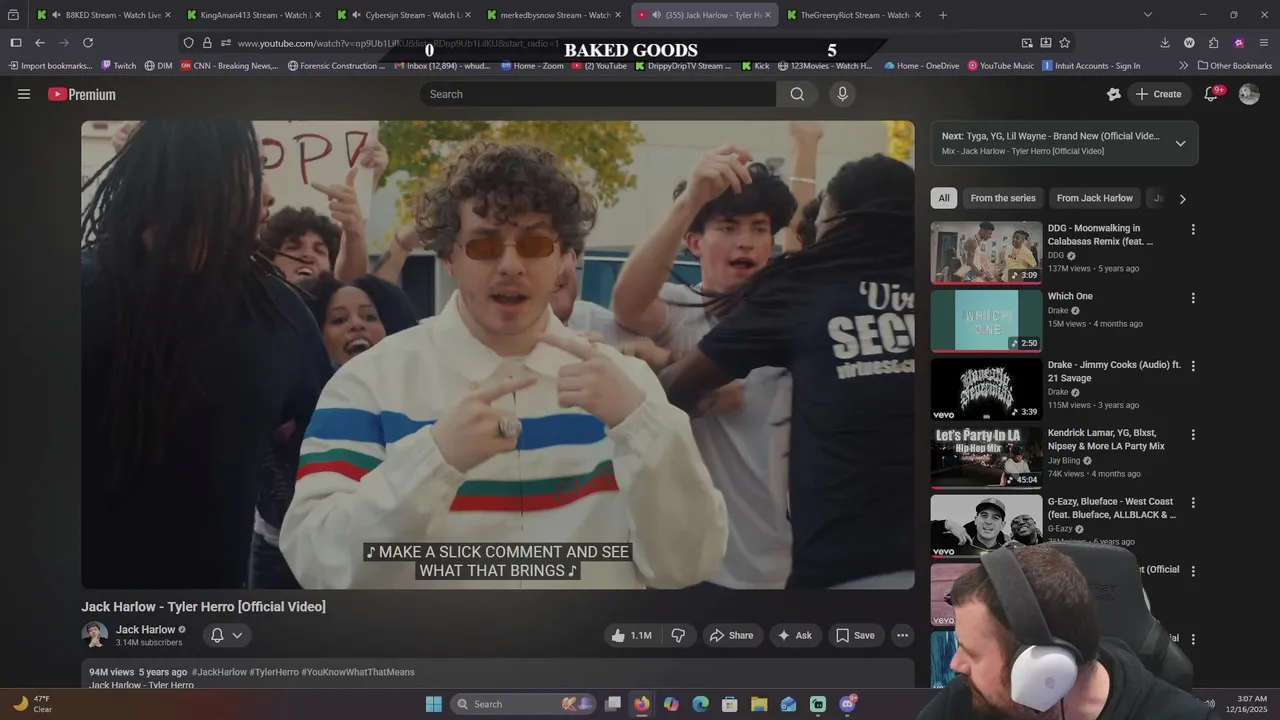Switch to TheGreenyRiot Stream tab

point(855,15)
